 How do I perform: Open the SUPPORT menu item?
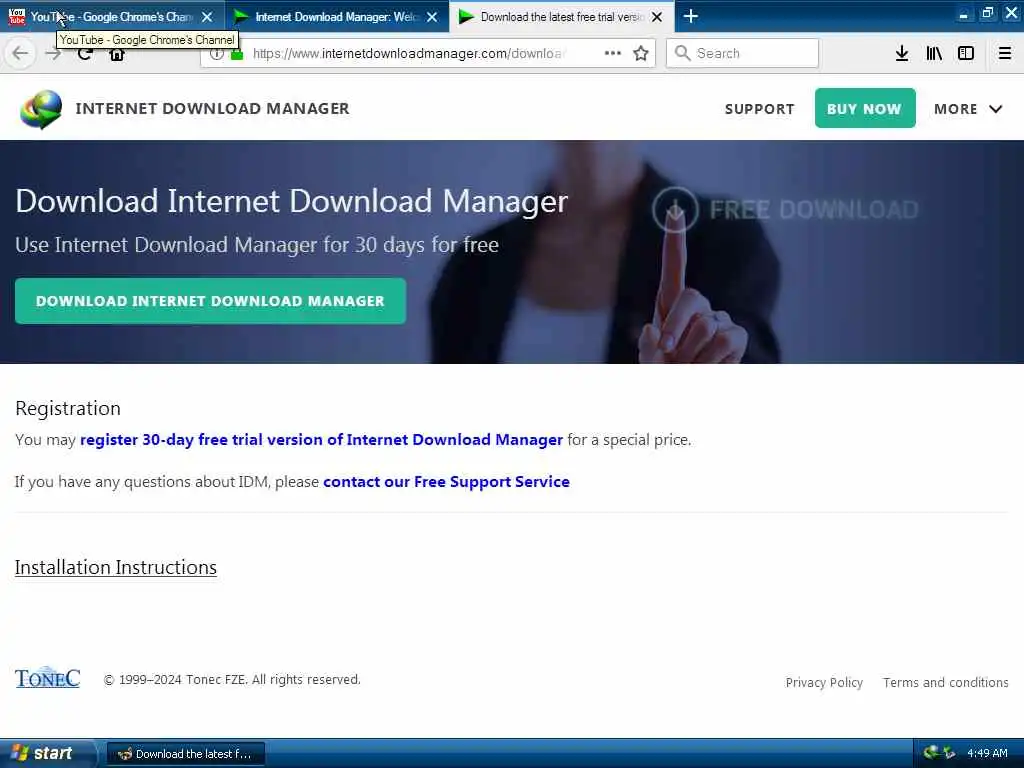coord(760,109)
